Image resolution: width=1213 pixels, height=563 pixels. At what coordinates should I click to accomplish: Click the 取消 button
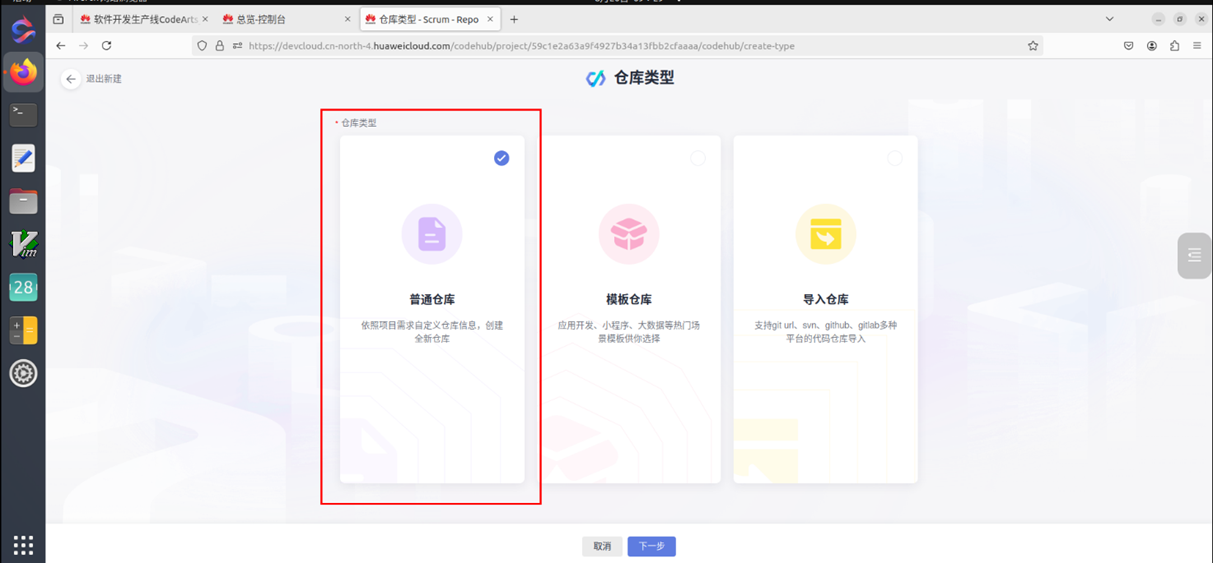coord(602,546)
